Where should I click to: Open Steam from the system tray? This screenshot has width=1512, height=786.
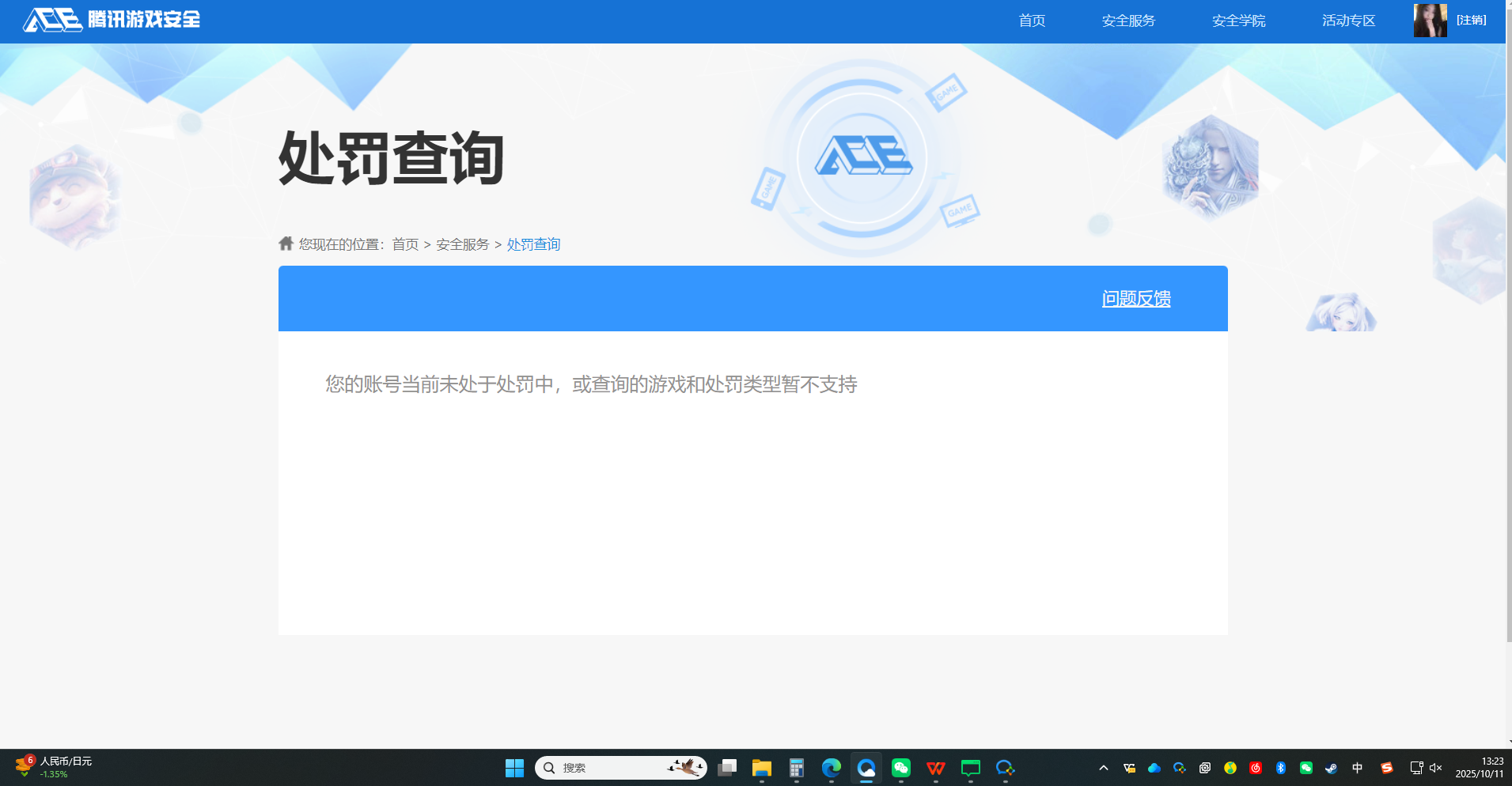point(1332,767)
